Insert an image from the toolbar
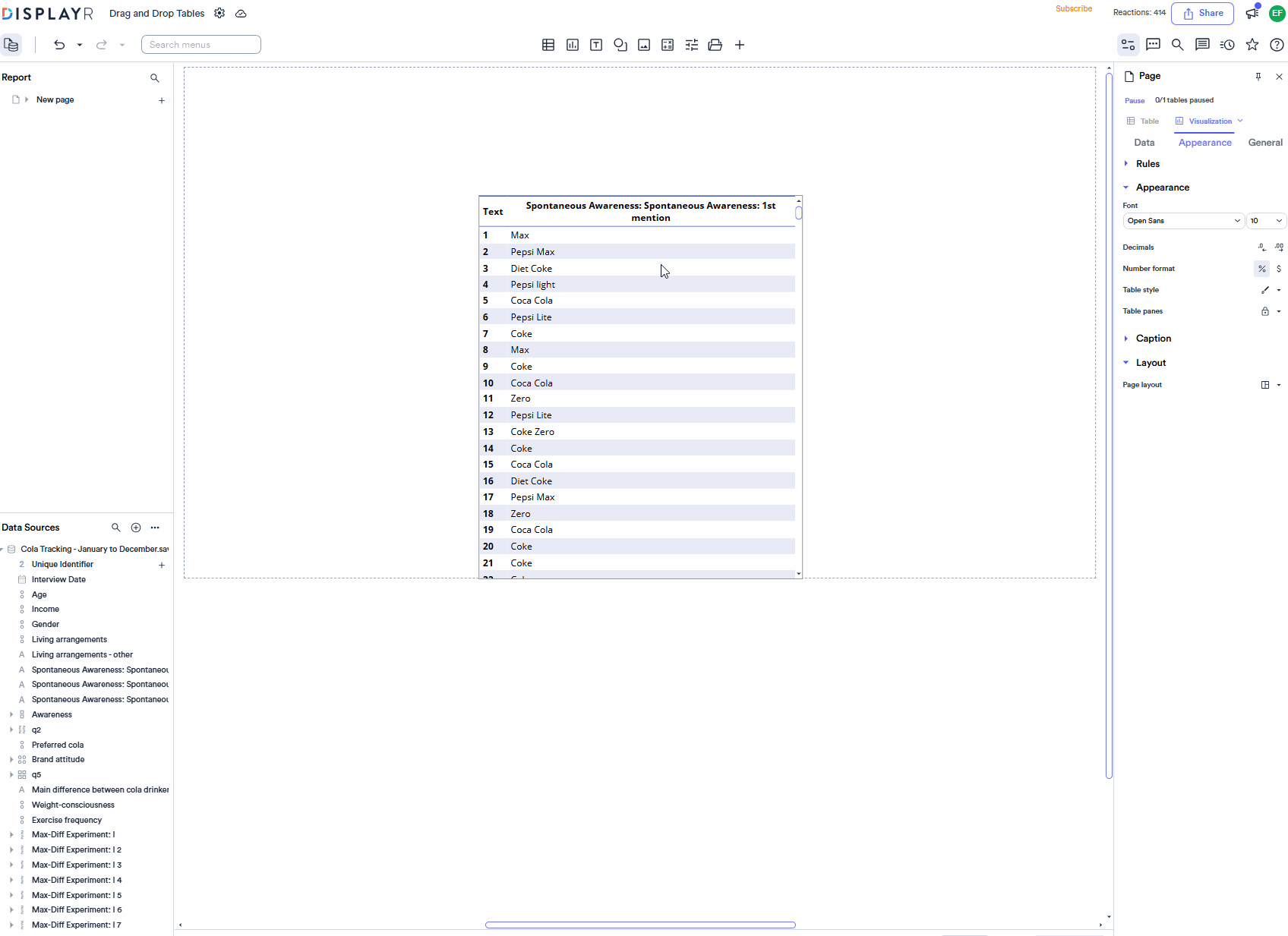Screen dimensions: 1288x936 [644, 45]
